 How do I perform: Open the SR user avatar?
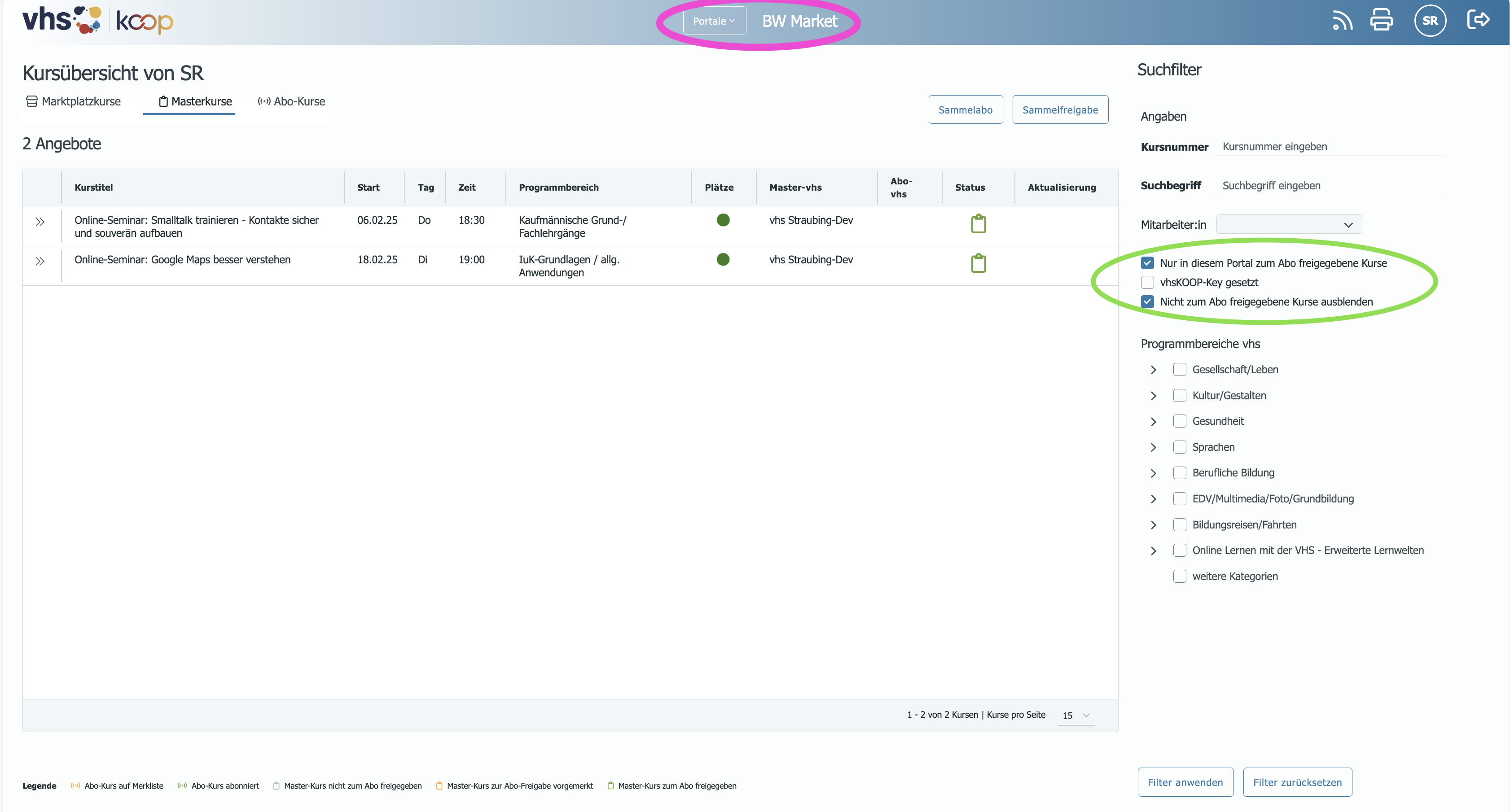[x=1430, y=21]
